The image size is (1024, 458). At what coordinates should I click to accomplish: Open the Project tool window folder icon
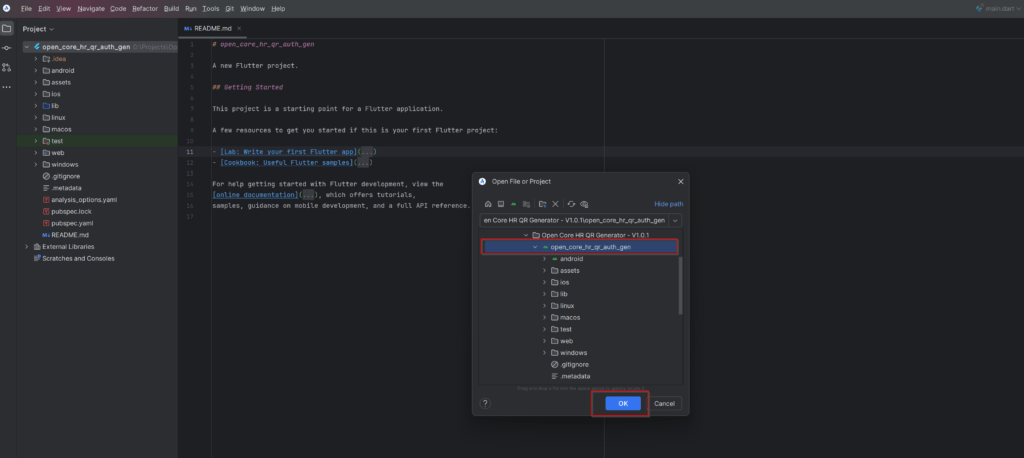click(7, 29)
